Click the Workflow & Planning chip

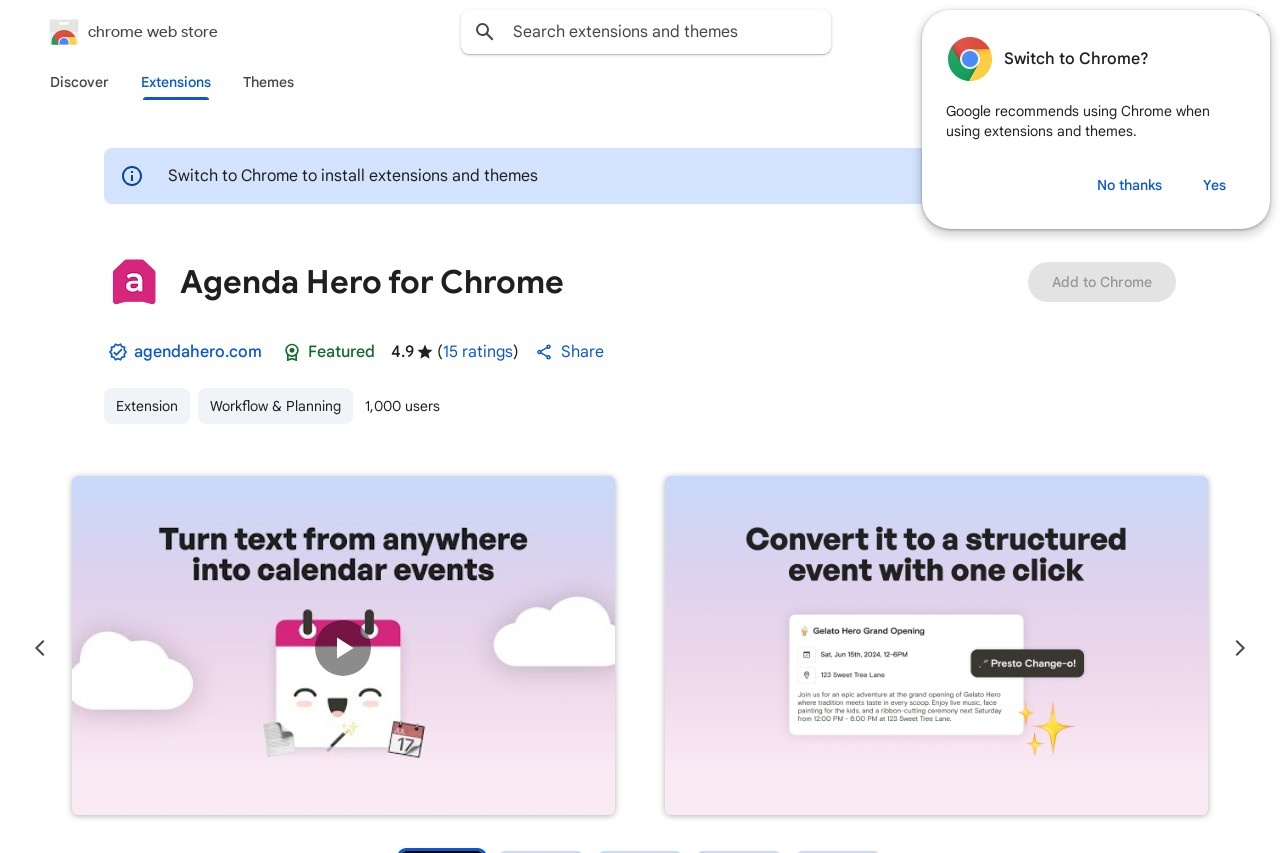point(275,406)
